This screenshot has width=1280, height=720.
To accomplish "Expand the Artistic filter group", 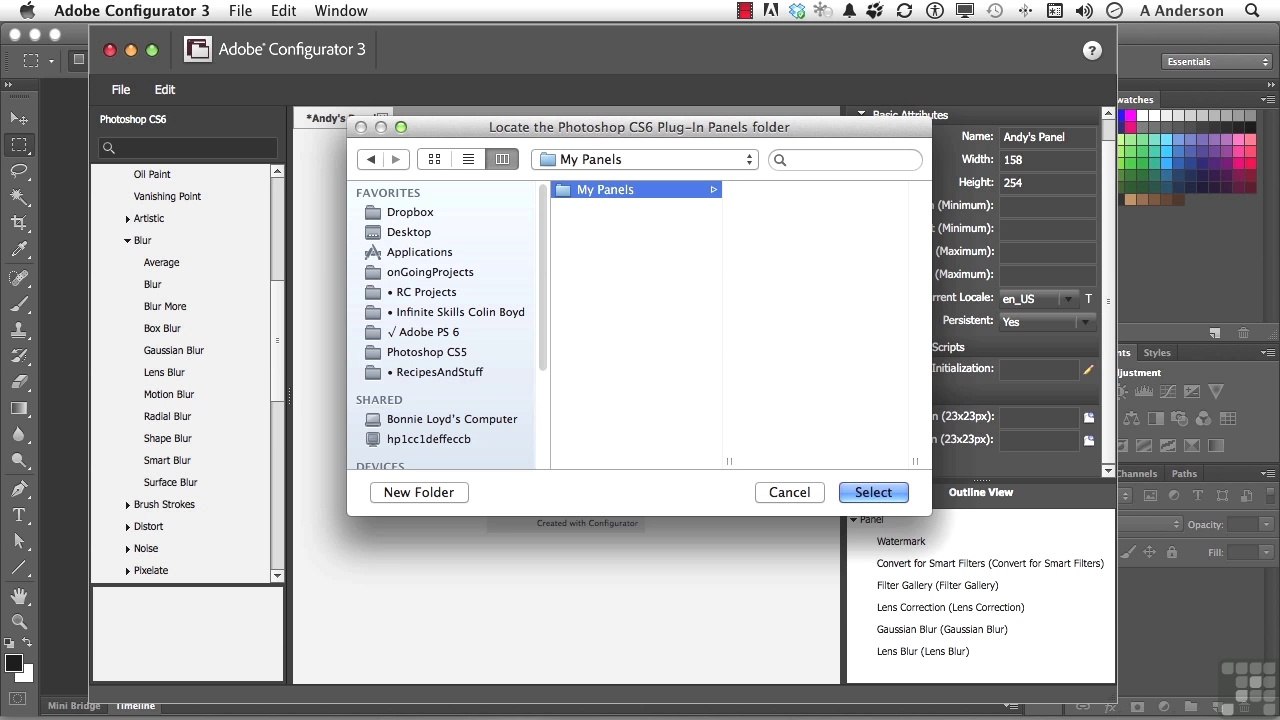I will [x=128, y=219].
